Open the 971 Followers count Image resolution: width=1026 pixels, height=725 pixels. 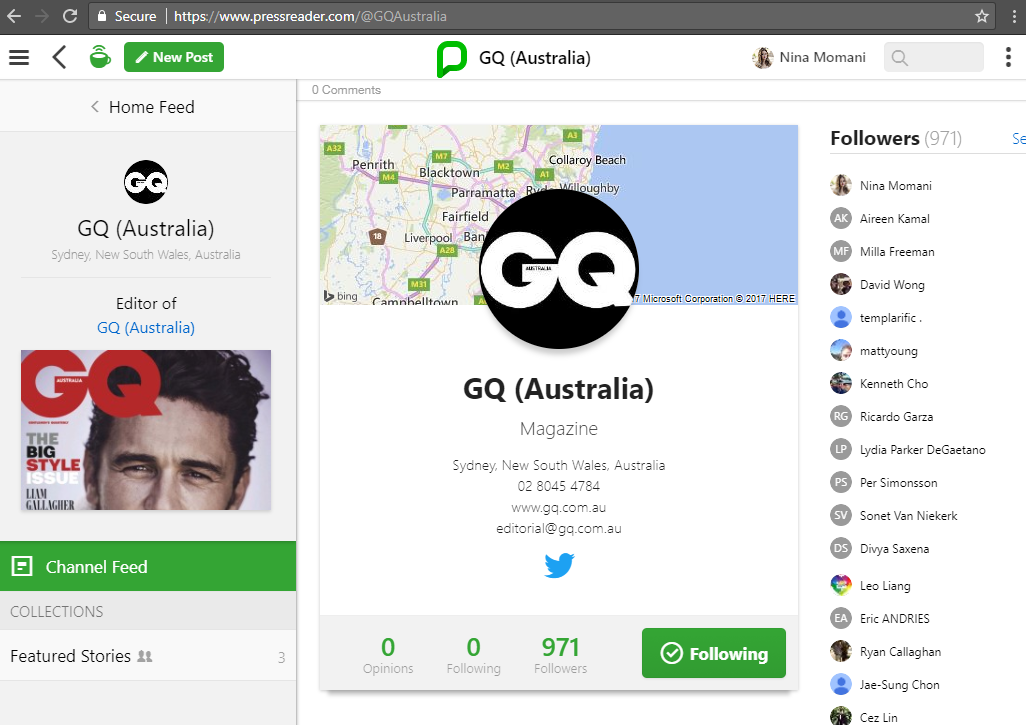pyautogui.click(x=560, y=654)
